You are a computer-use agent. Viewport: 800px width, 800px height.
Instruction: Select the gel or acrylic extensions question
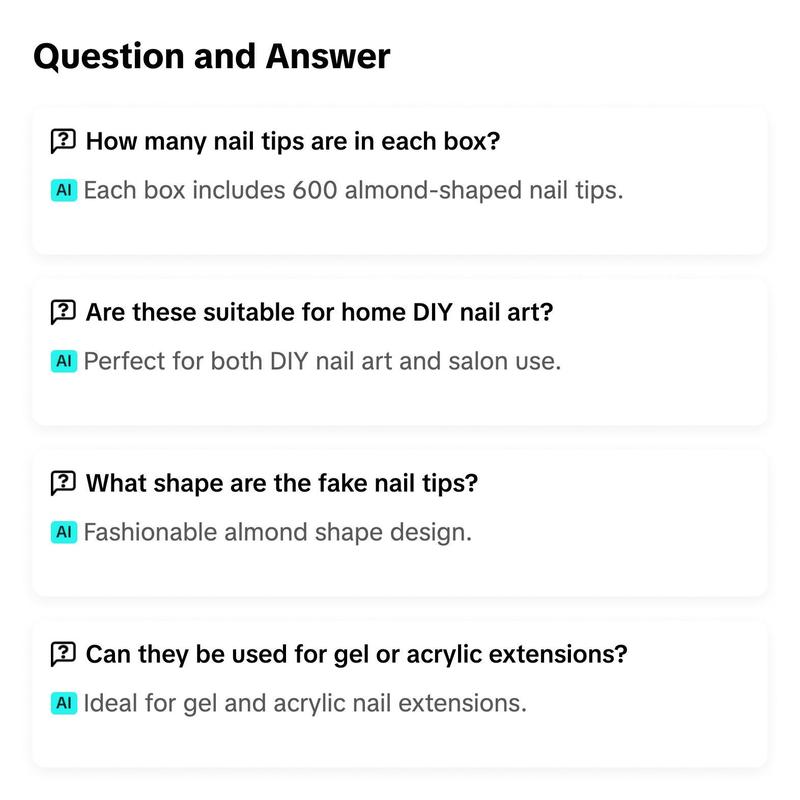pos(356,654)
